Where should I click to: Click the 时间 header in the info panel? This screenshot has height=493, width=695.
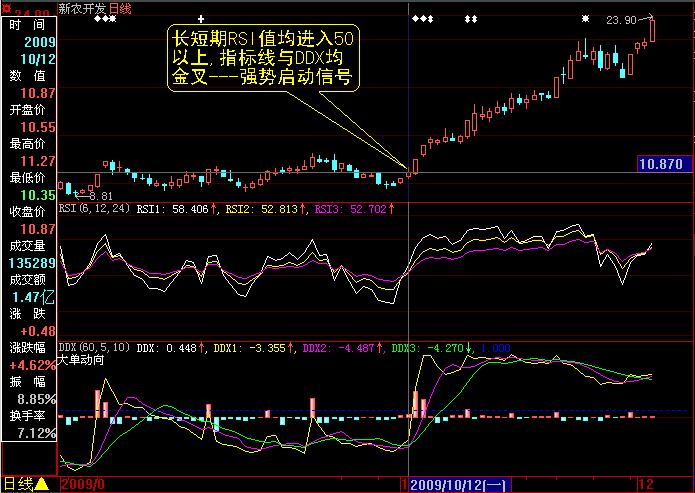(27, 25)
